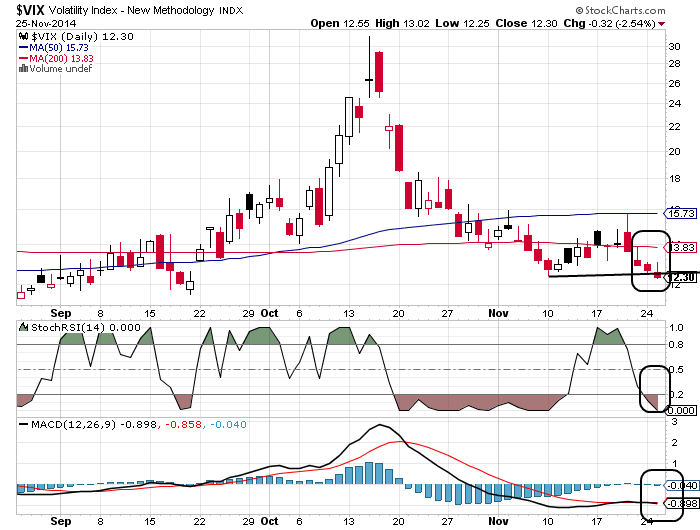Click the -0.898 tag on MACD axis

click(682, 503)
